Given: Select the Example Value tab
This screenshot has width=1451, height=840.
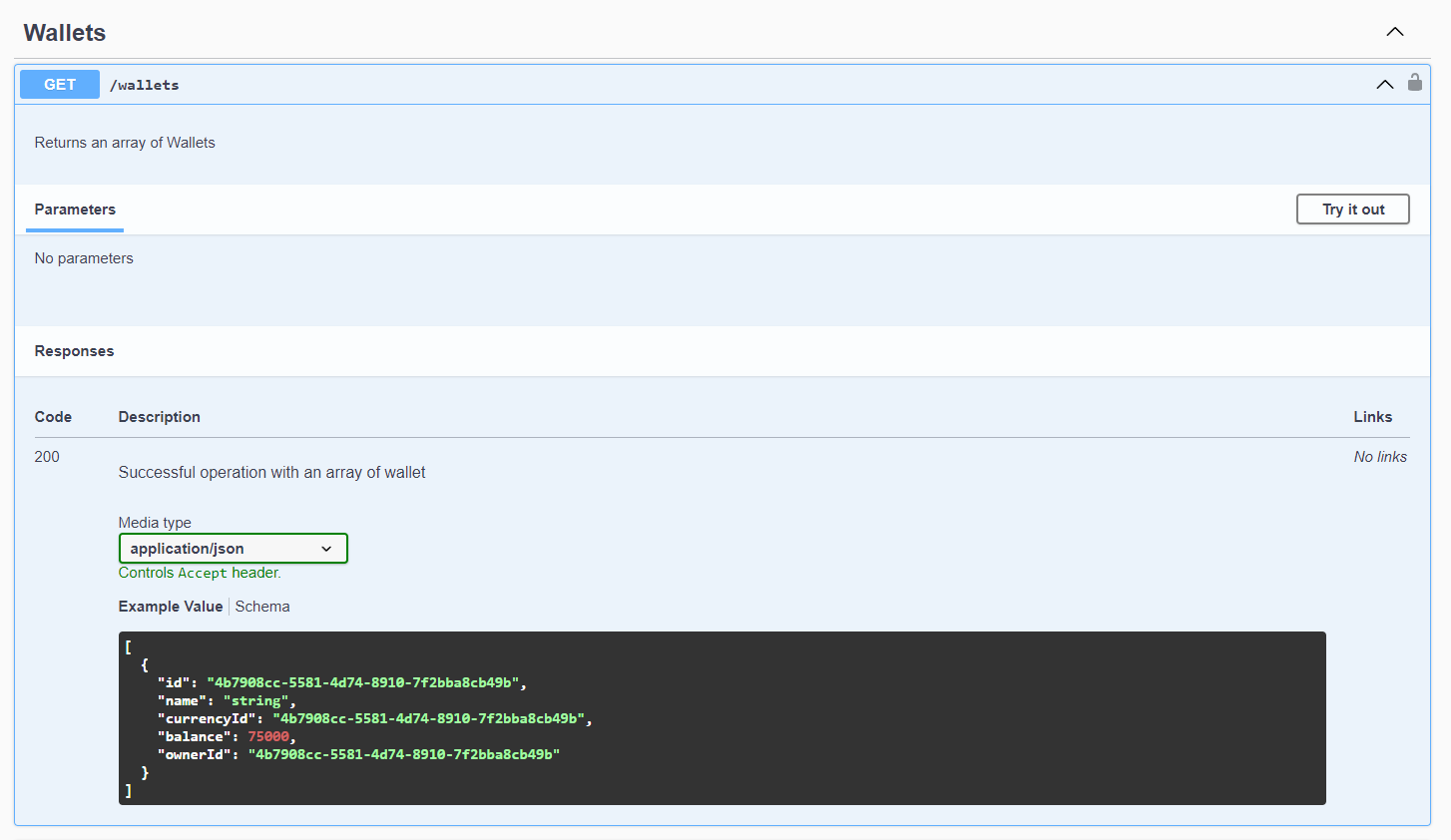Looking at the screenshot, I should [171, 606].
